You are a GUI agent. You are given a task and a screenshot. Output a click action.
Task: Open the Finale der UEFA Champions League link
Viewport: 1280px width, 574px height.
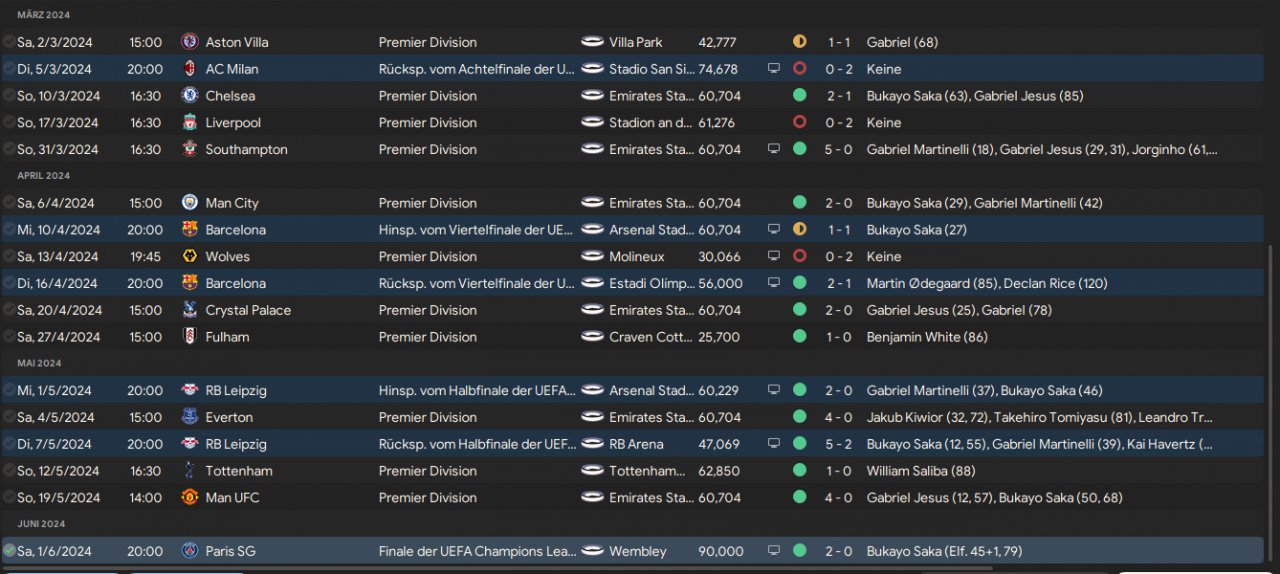[476, 551]
